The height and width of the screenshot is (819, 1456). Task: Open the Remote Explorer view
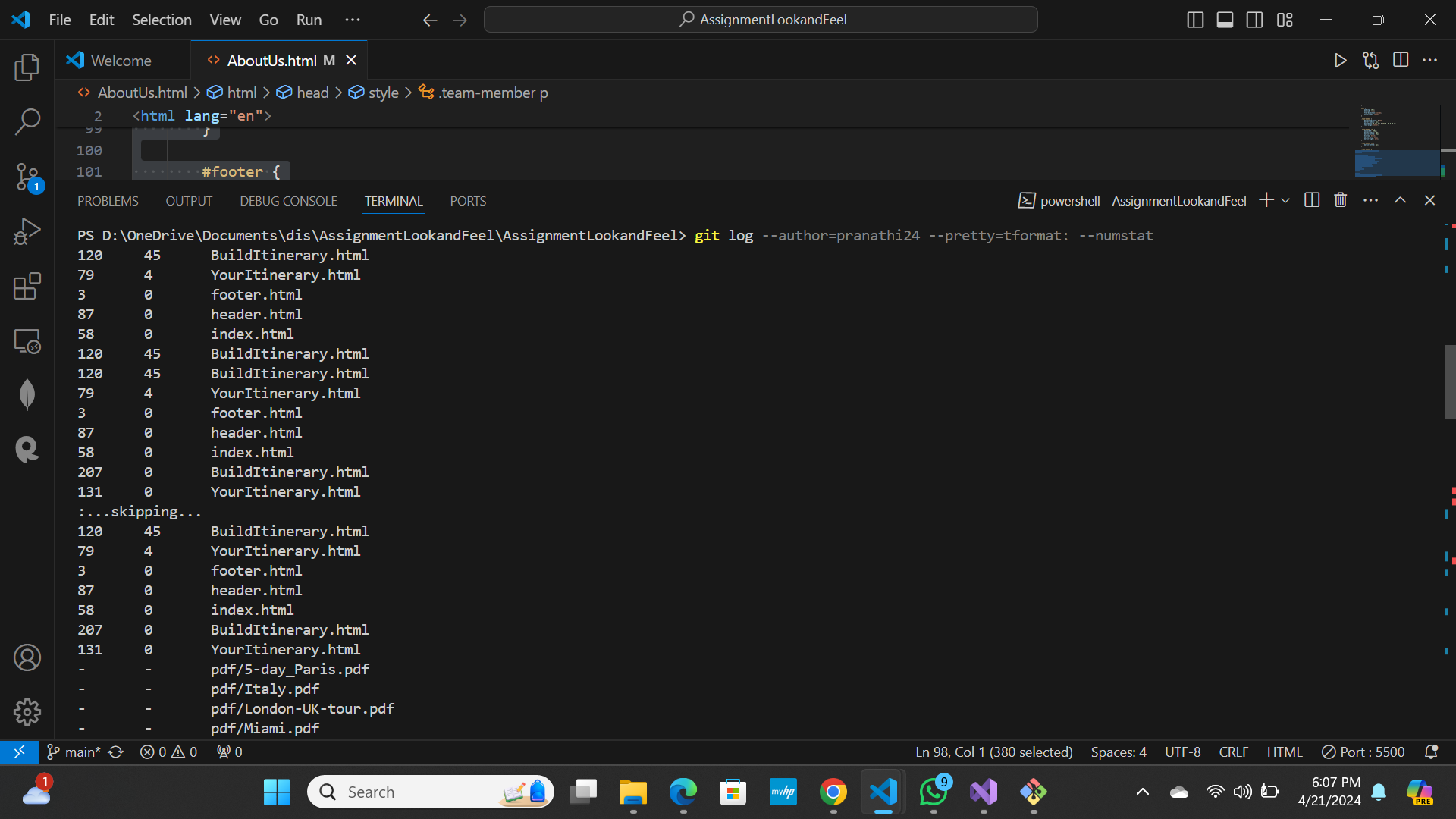tap(27, 341)
